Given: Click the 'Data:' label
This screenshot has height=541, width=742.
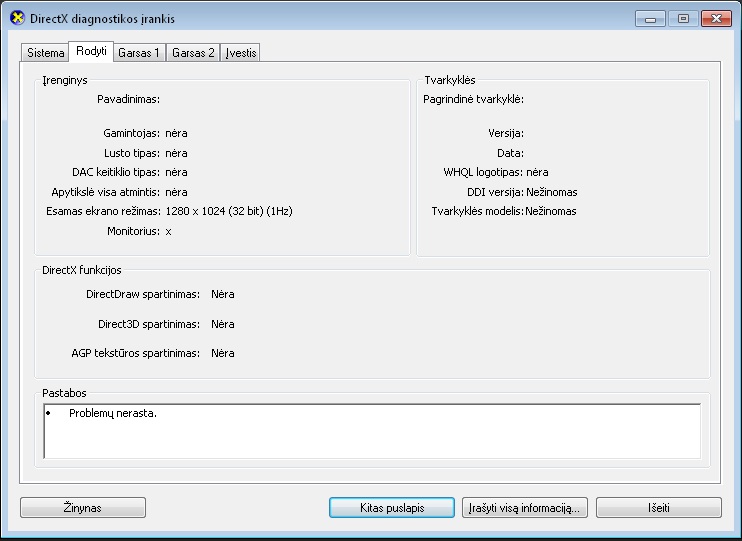Looking at the screenshot, I should point(510,153).
